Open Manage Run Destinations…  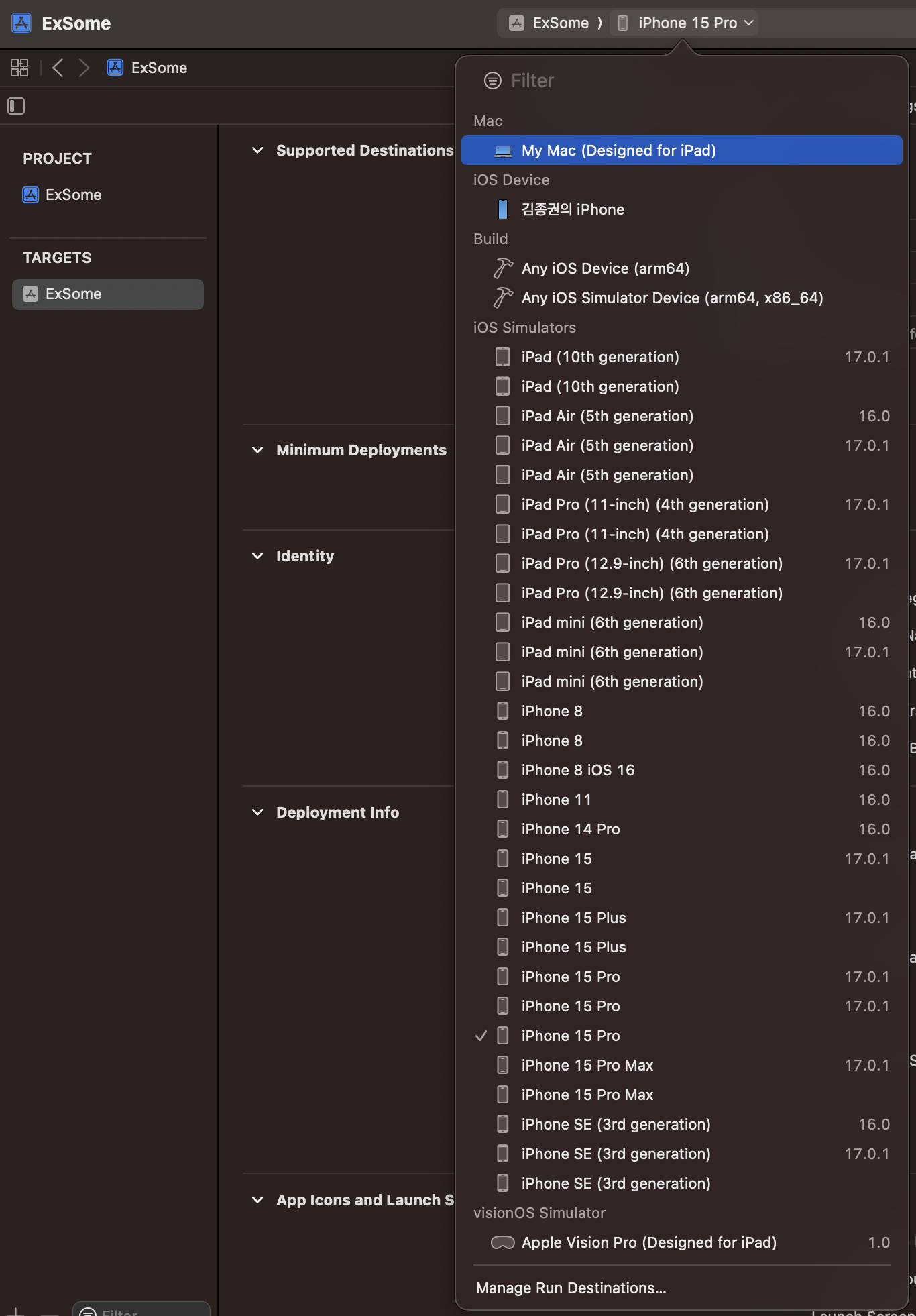[682, 1288]
